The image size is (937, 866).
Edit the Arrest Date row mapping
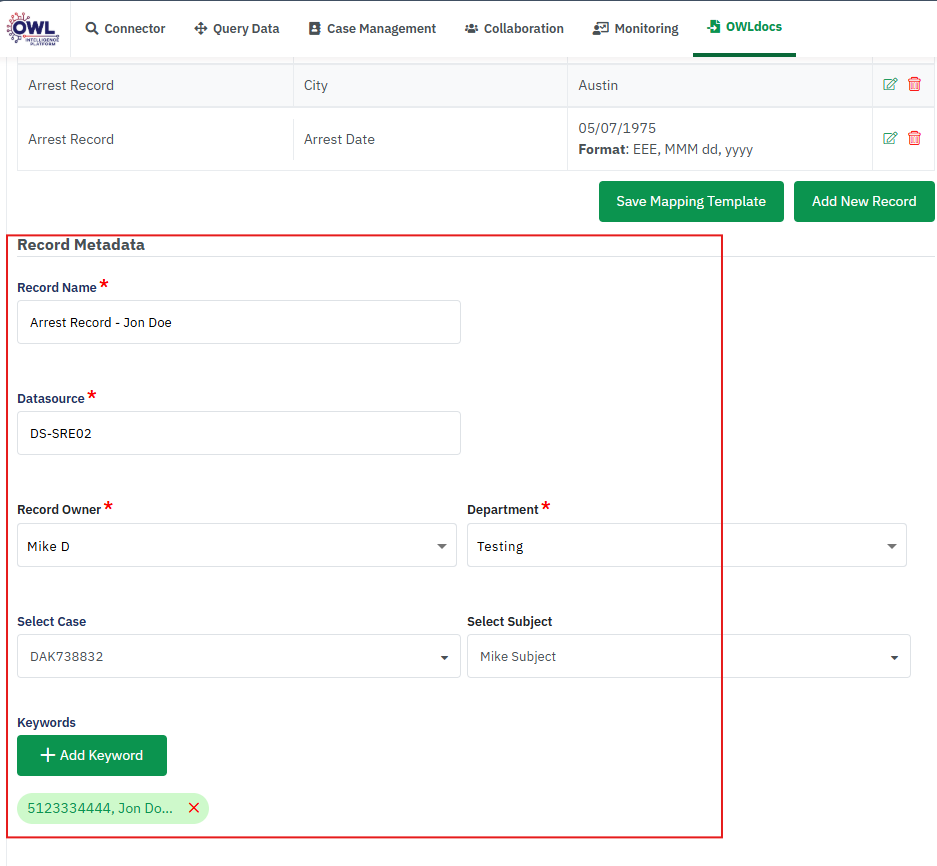coord(890,139)
